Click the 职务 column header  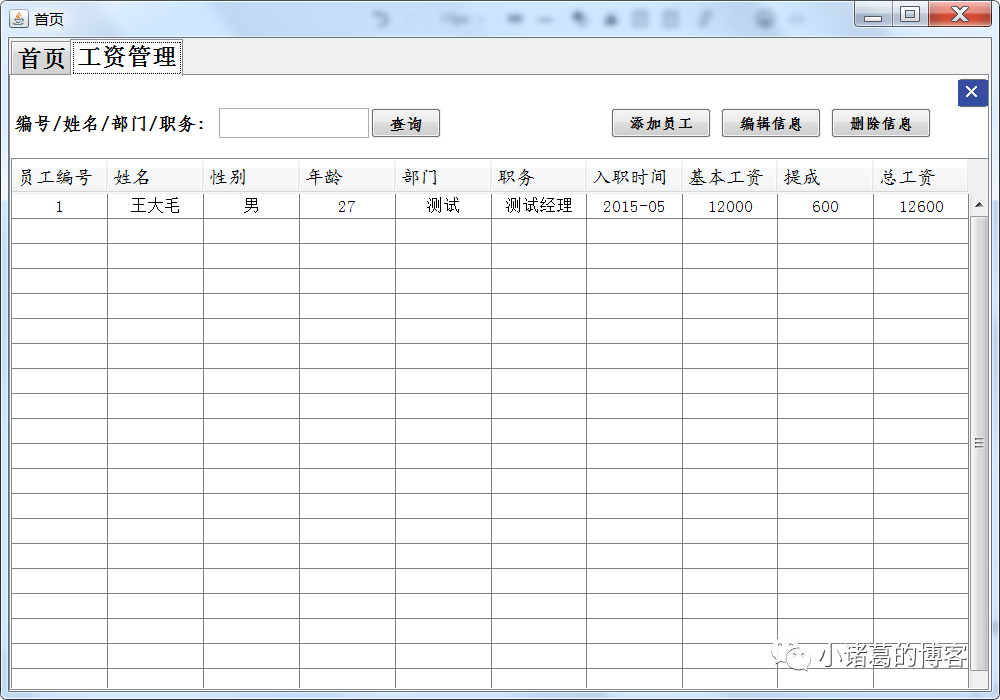[x=538, y=177]
